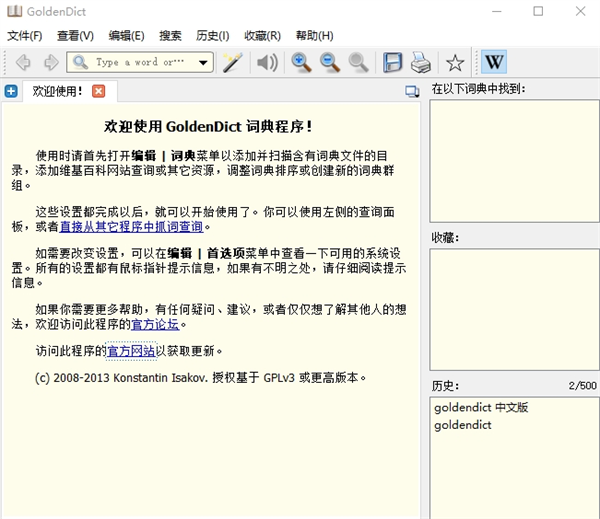Image resolution: width=600 pixels, height=519 pixels.
Task: Maximize the GoldenDict window
Action: click(538, 11)
